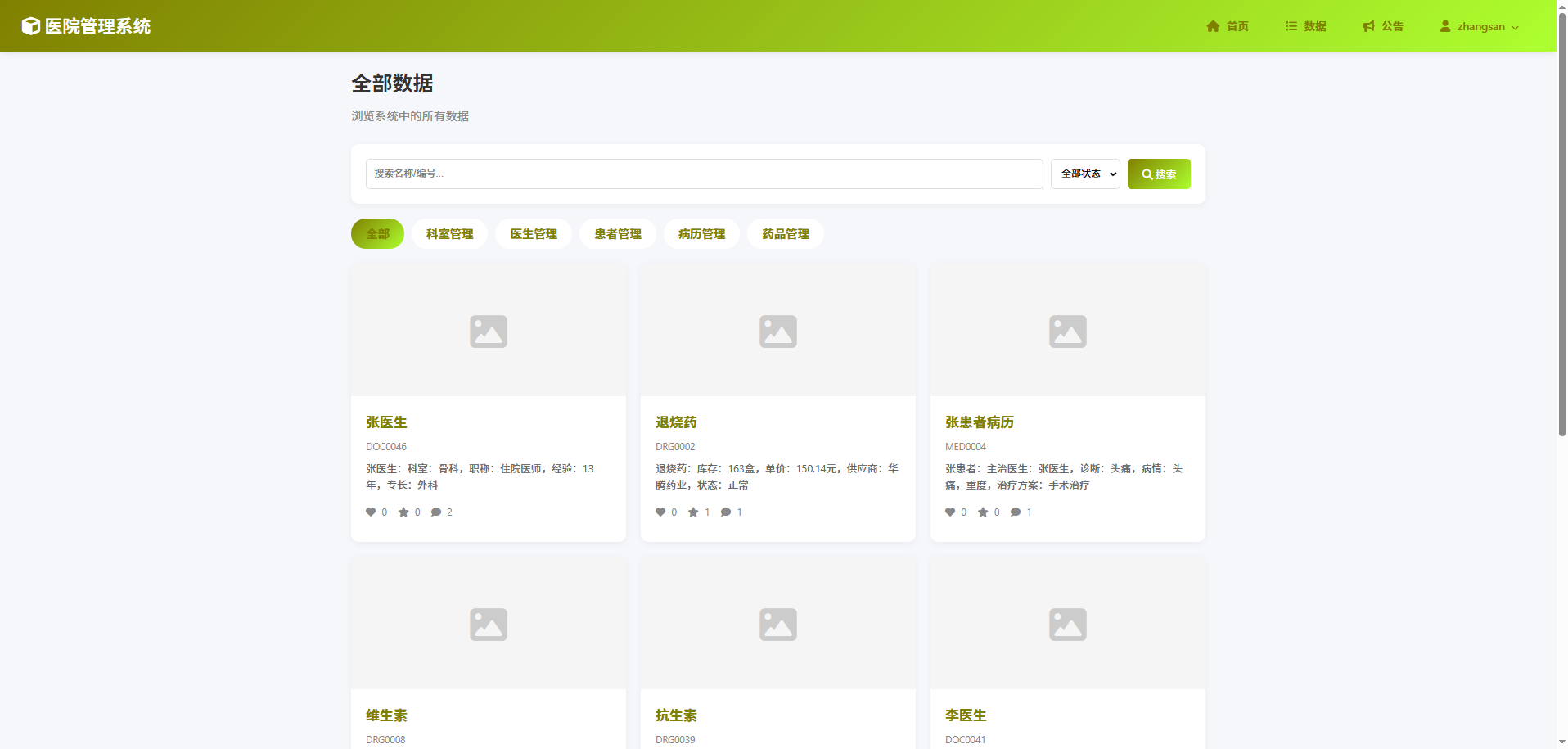Open the 退烧药 card title
The width and height of the screenshot is (1568, 749).
coord(676,422)
